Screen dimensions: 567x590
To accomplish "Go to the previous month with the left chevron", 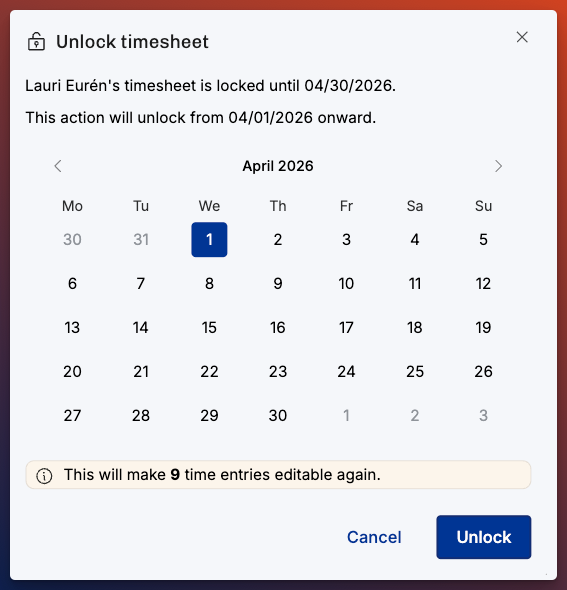I will pos(58,166).
